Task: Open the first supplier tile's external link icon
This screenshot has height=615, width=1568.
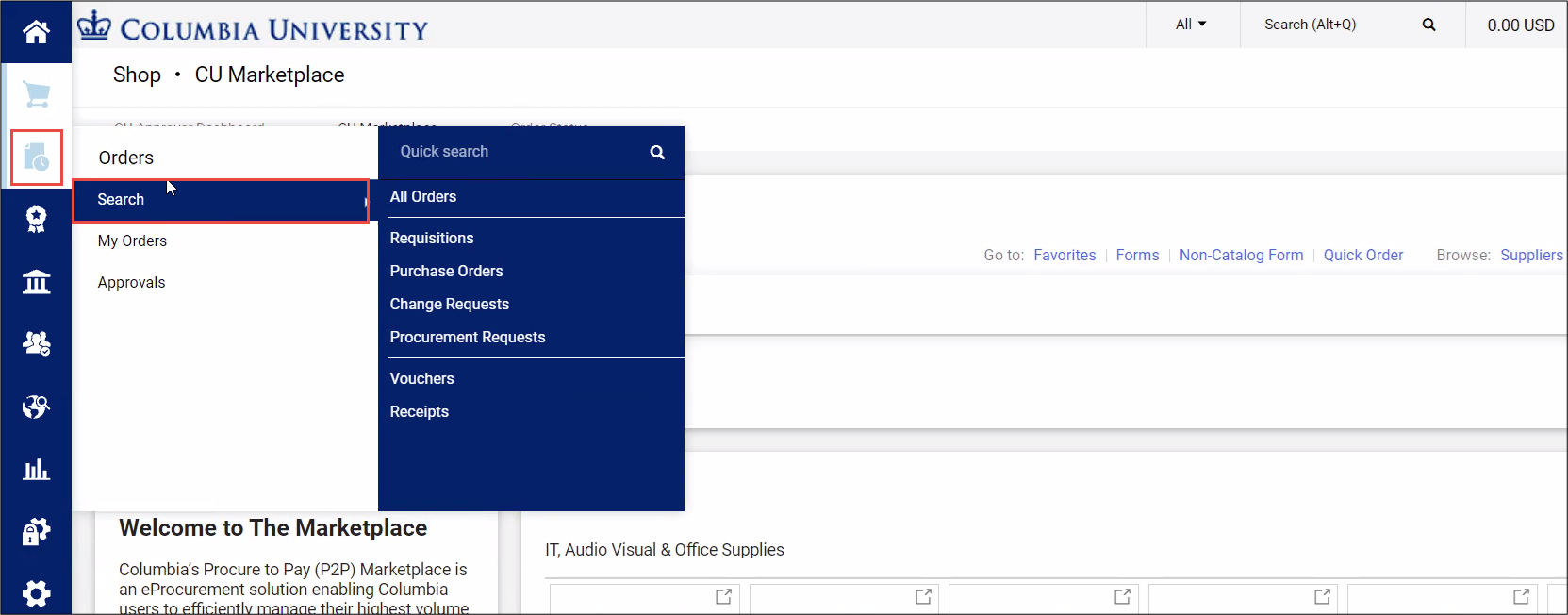Action: pyautogui.click(x=723, y=596)
